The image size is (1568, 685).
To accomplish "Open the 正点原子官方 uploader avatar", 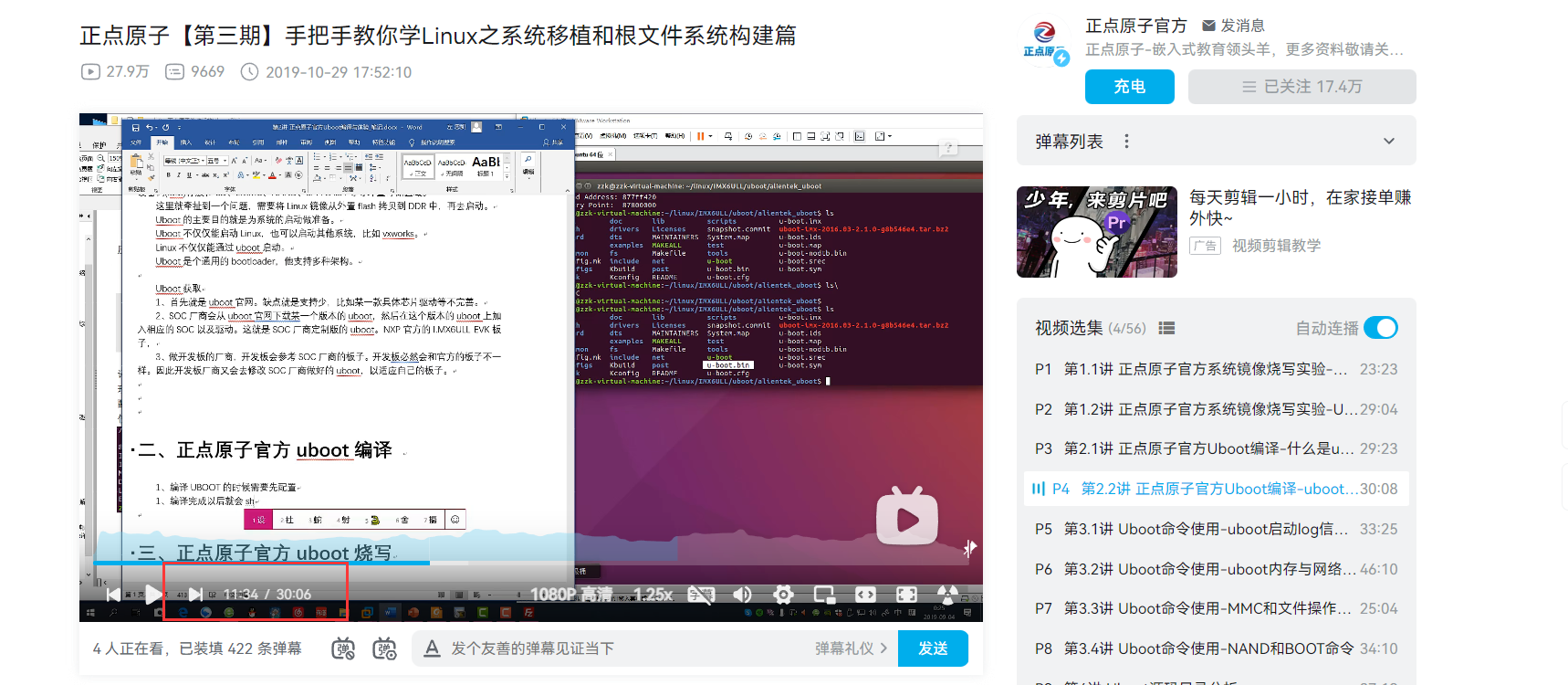I will click(x=1044, y=42).
